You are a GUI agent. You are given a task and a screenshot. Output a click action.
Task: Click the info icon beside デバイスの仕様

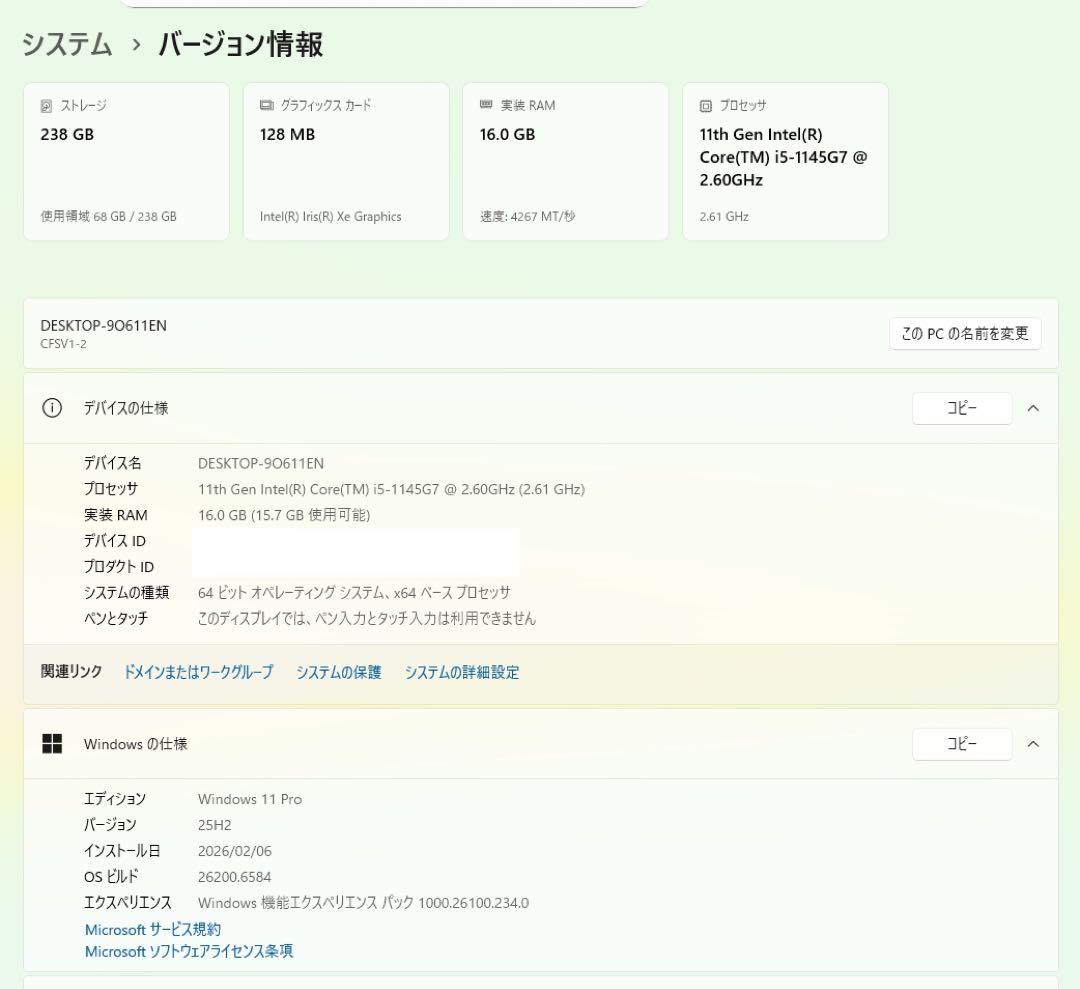pyautogui.click(x=52, y=408)
